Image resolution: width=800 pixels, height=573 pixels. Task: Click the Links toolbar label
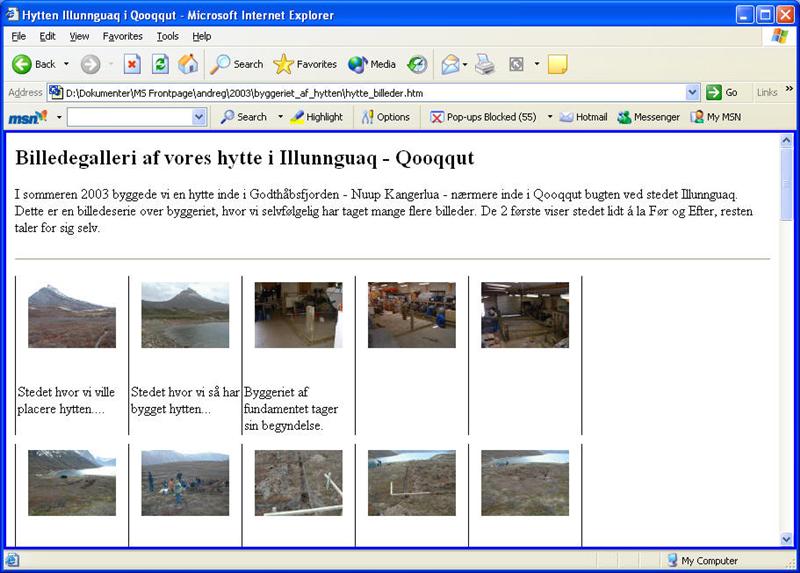coord(767,92)
